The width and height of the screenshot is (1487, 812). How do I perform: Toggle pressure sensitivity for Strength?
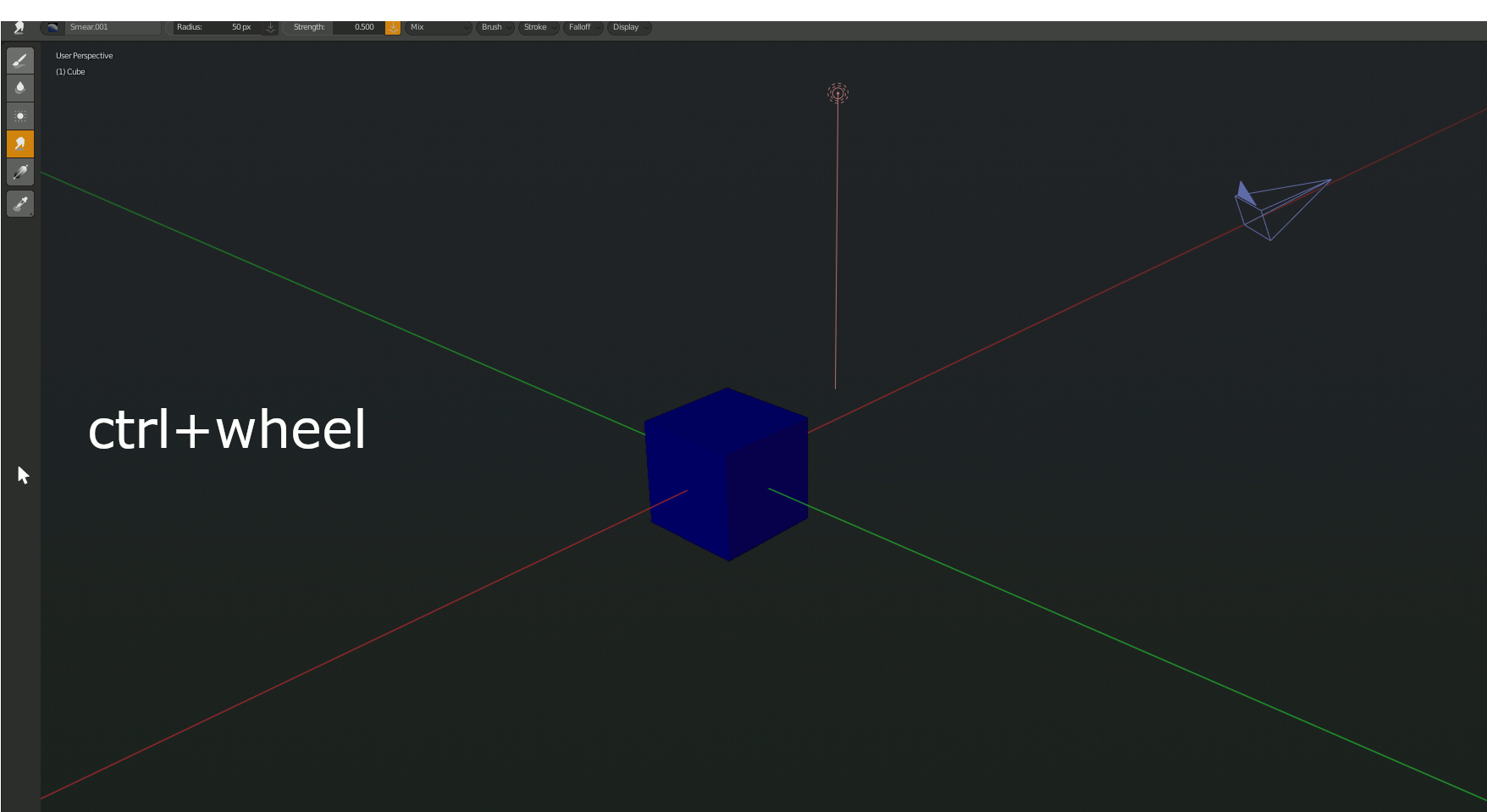pyautogui.click(x=393, y=27)
